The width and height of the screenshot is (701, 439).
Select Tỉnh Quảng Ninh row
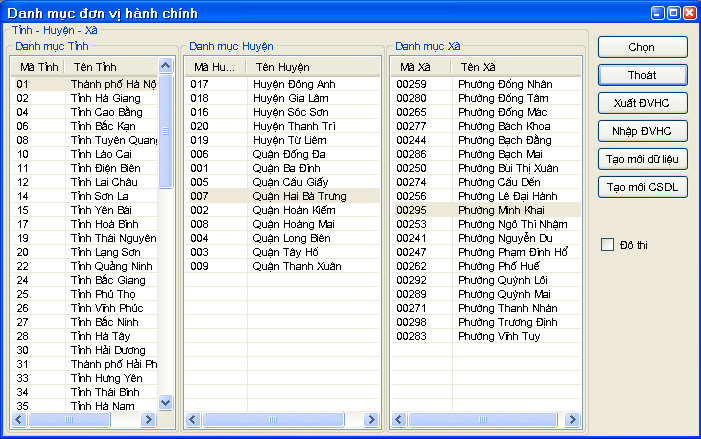click(x=84, y=266)
